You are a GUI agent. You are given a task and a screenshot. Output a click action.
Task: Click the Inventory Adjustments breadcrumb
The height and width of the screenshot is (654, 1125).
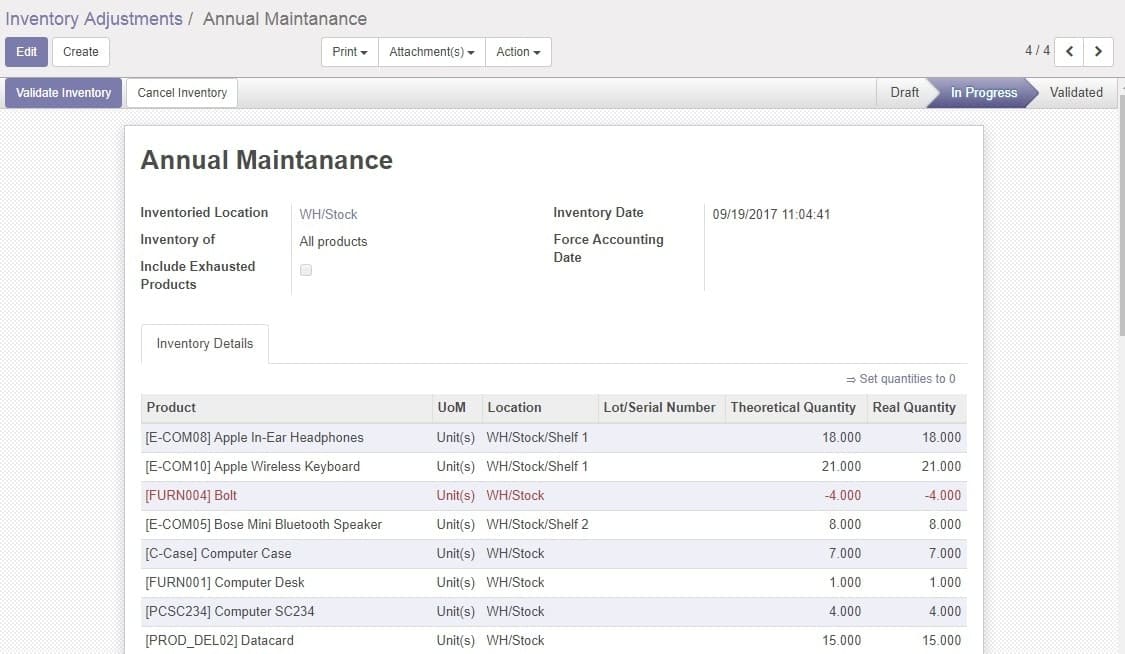coord(94,19)
